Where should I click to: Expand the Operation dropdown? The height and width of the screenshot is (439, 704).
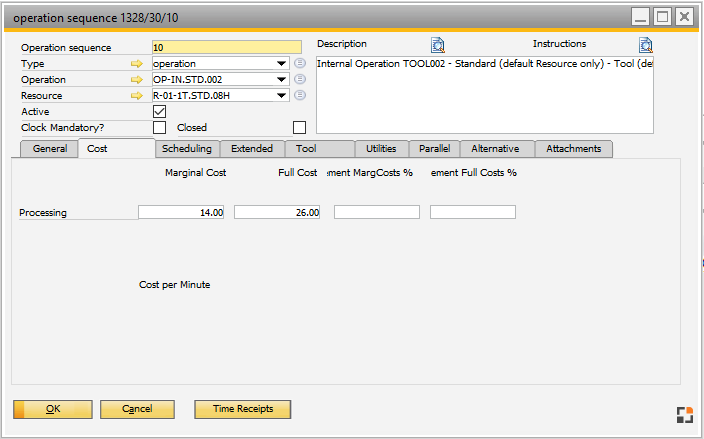coord(282,80)
